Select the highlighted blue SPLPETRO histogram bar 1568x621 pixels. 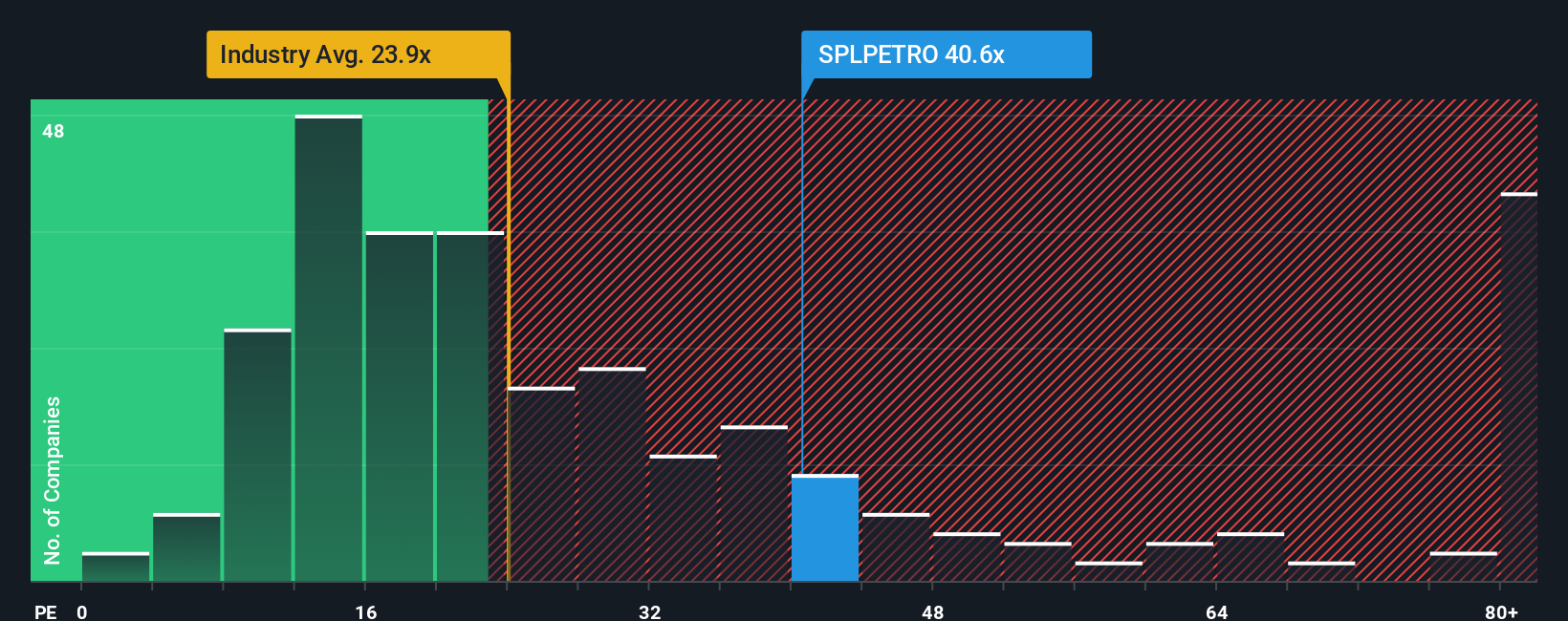(825, 527)
